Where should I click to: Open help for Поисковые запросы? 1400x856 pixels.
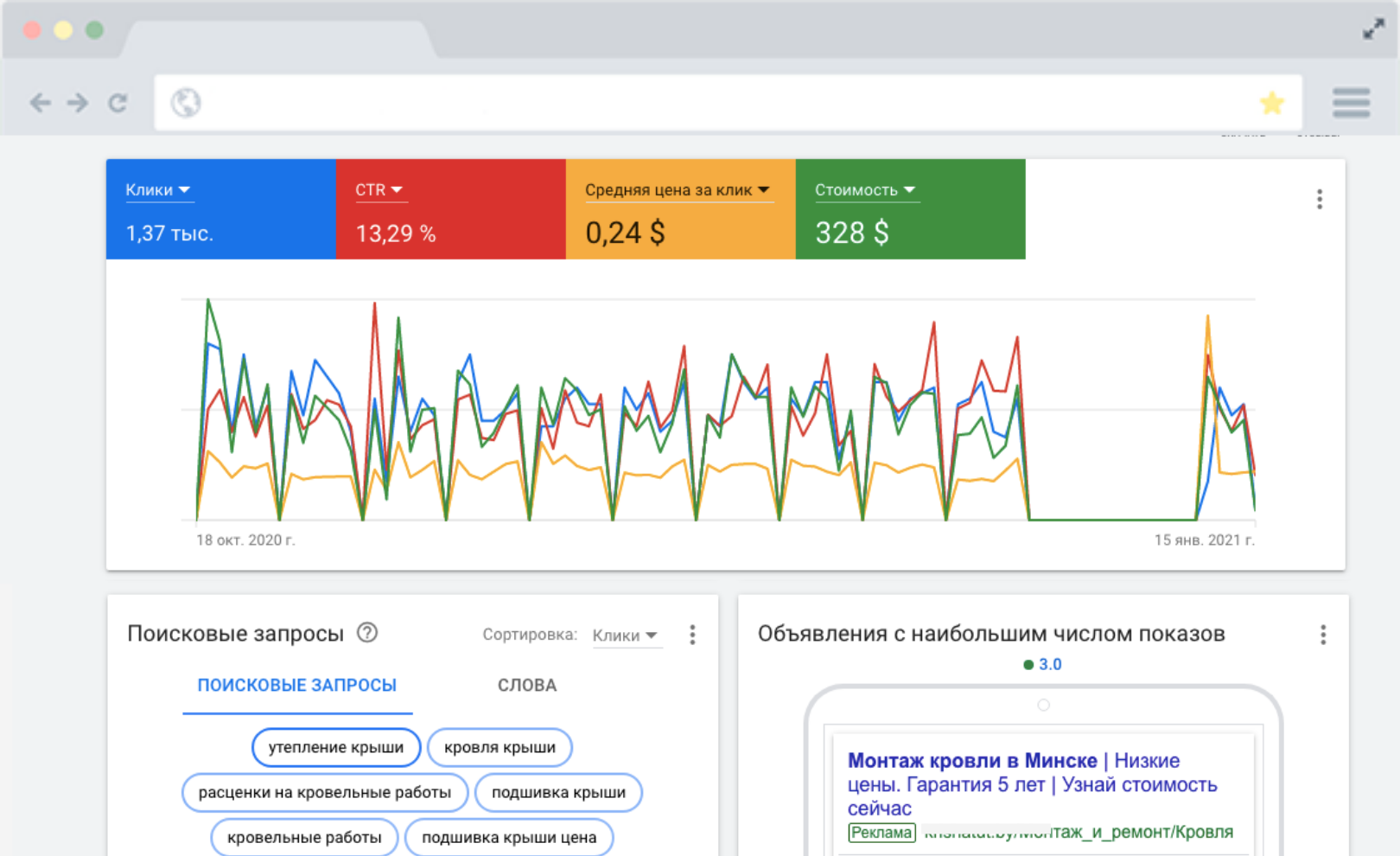367,633
